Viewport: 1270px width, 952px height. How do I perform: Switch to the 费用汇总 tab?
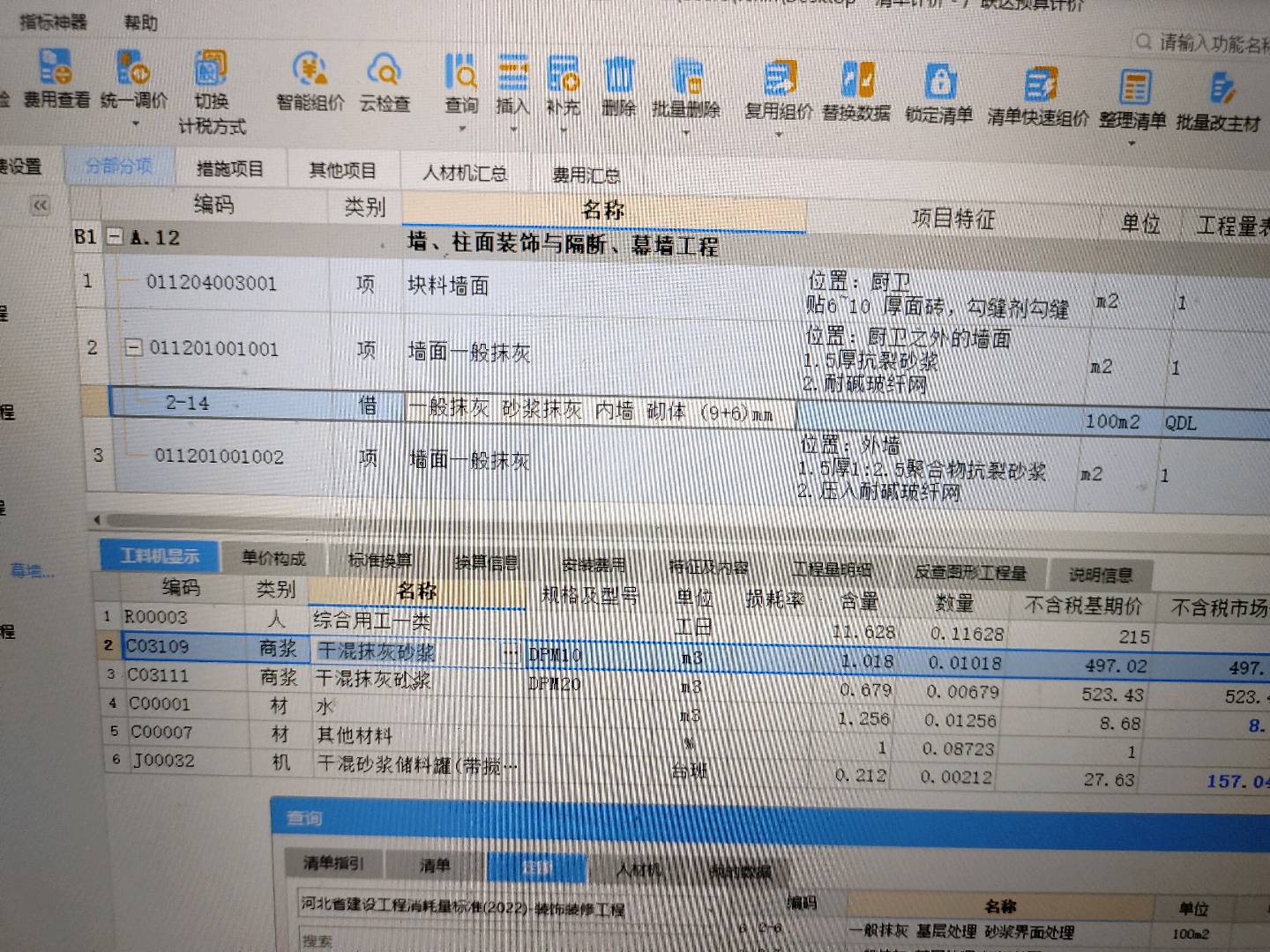[x=586, y=175]
